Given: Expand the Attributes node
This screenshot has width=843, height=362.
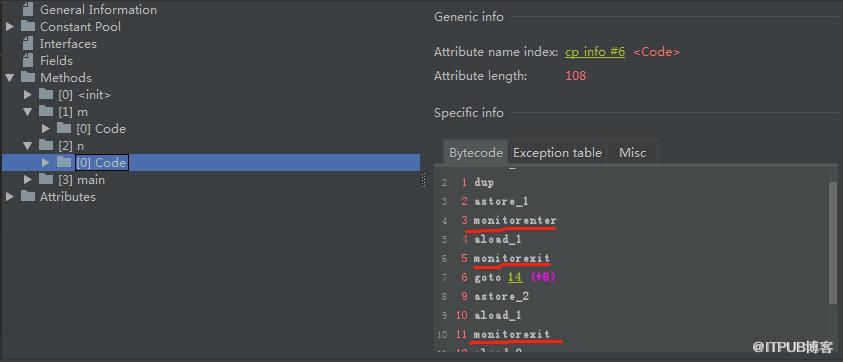Looking at the screenshot, I should [x=10, y=197].
